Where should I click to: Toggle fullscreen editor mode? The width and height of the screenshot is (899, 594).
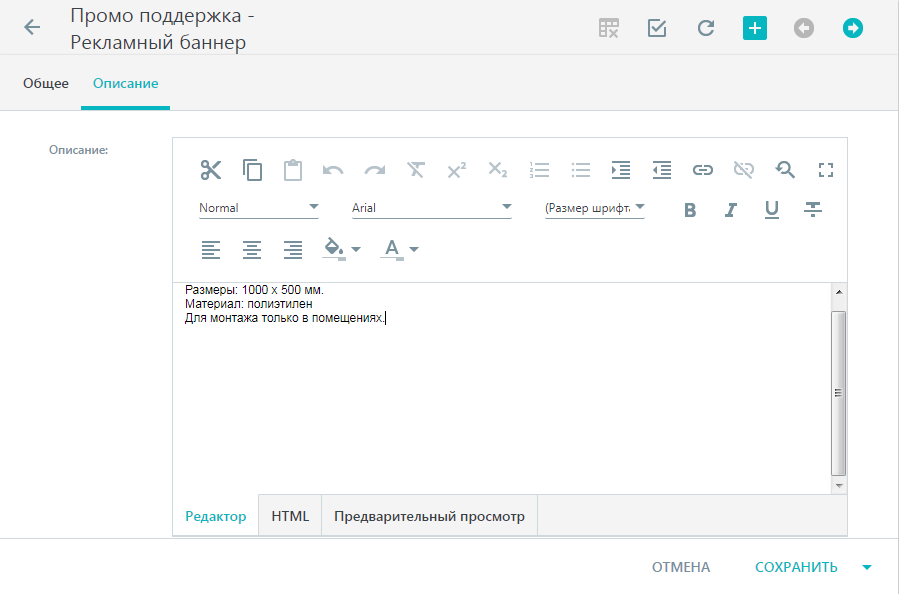click(x=826, y=170)
